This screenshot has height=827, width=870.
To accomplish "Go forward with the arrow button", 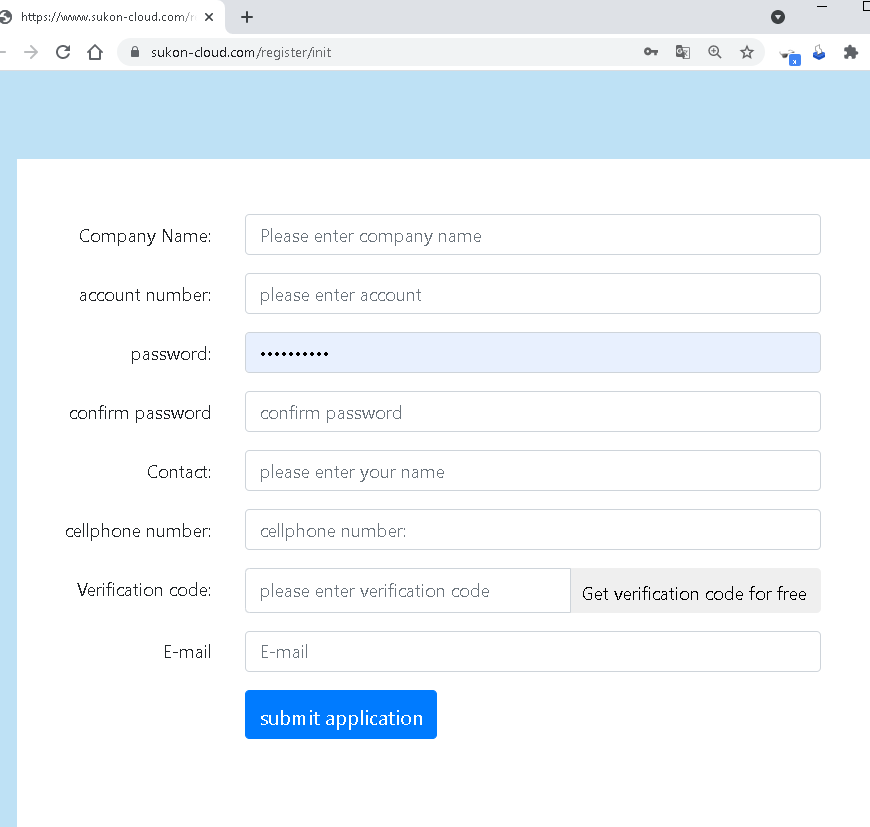I will pos(31,52).
